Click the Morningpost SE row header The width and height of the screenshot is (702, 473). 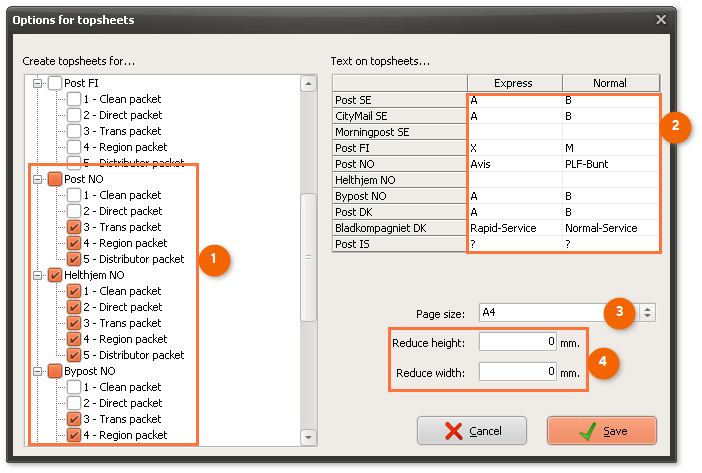[399, 132]
